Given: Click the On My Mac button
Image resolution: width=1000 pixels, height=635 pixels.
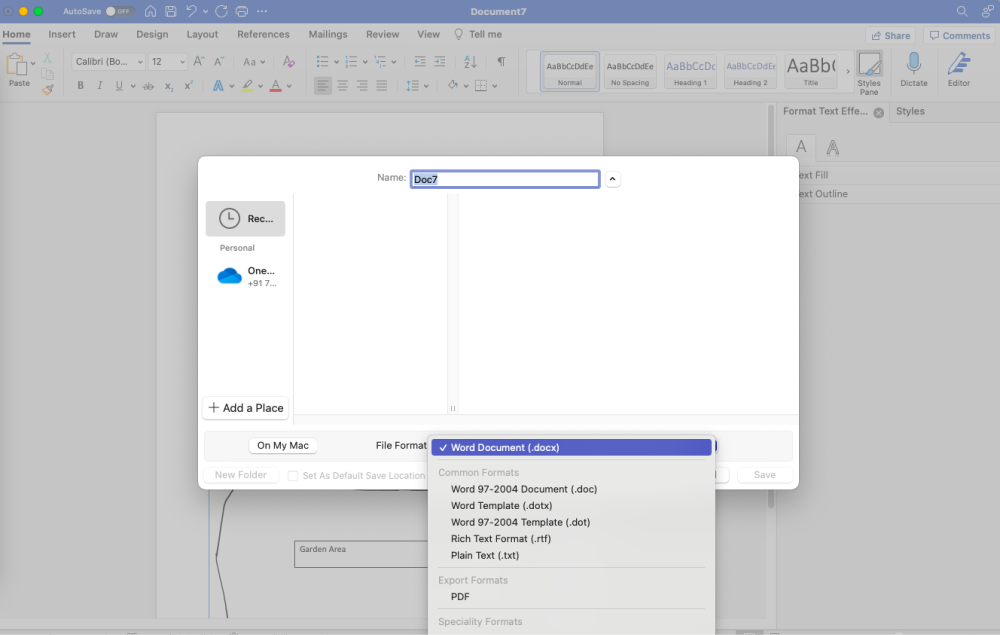Looking at the screenshot, I should tap(282, 445).
